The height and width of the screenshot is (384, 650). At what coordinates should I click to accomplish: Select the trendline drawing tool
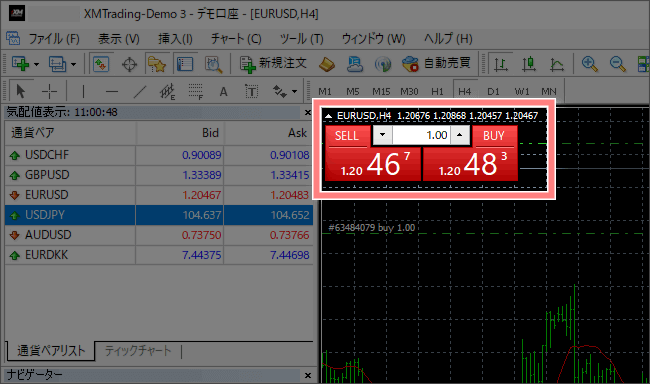pyautogui.click(x=140, y=91)
